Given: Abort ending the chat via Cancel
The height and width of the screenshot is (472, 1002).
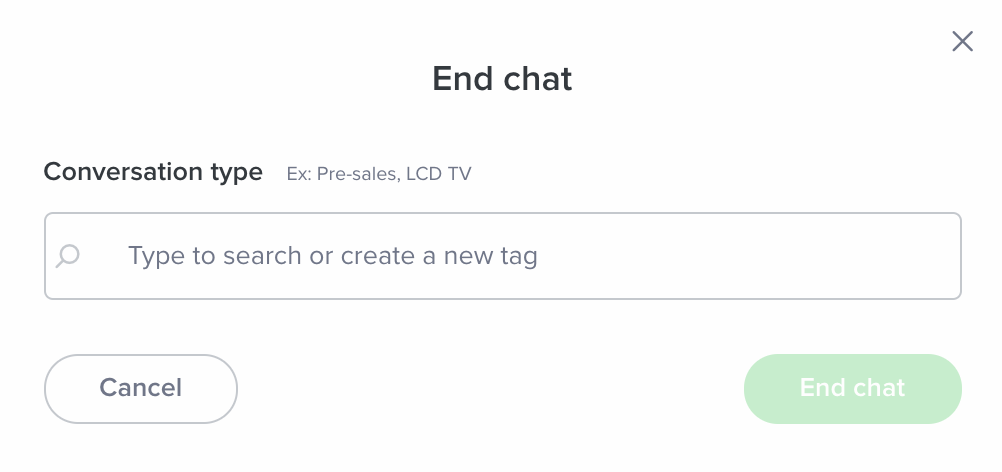Looking at the screenshot, I should tap(141, 388).
